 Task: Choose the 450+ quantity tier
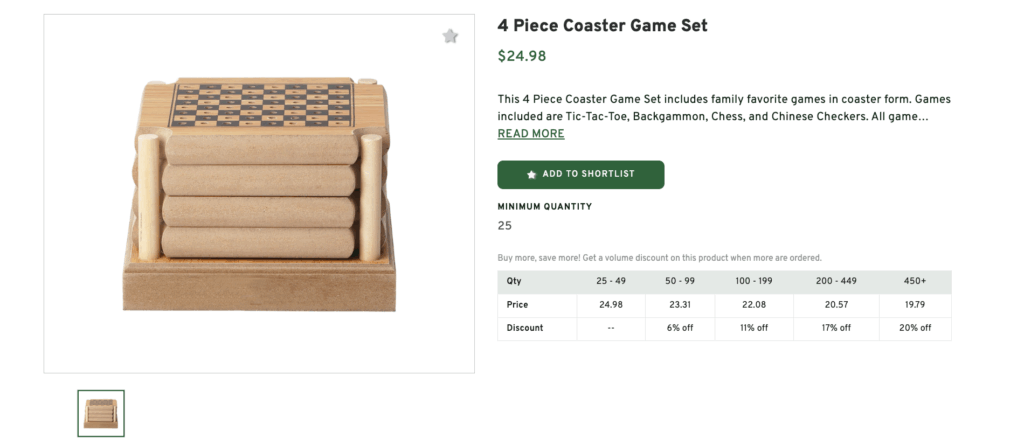click(915, 281)
